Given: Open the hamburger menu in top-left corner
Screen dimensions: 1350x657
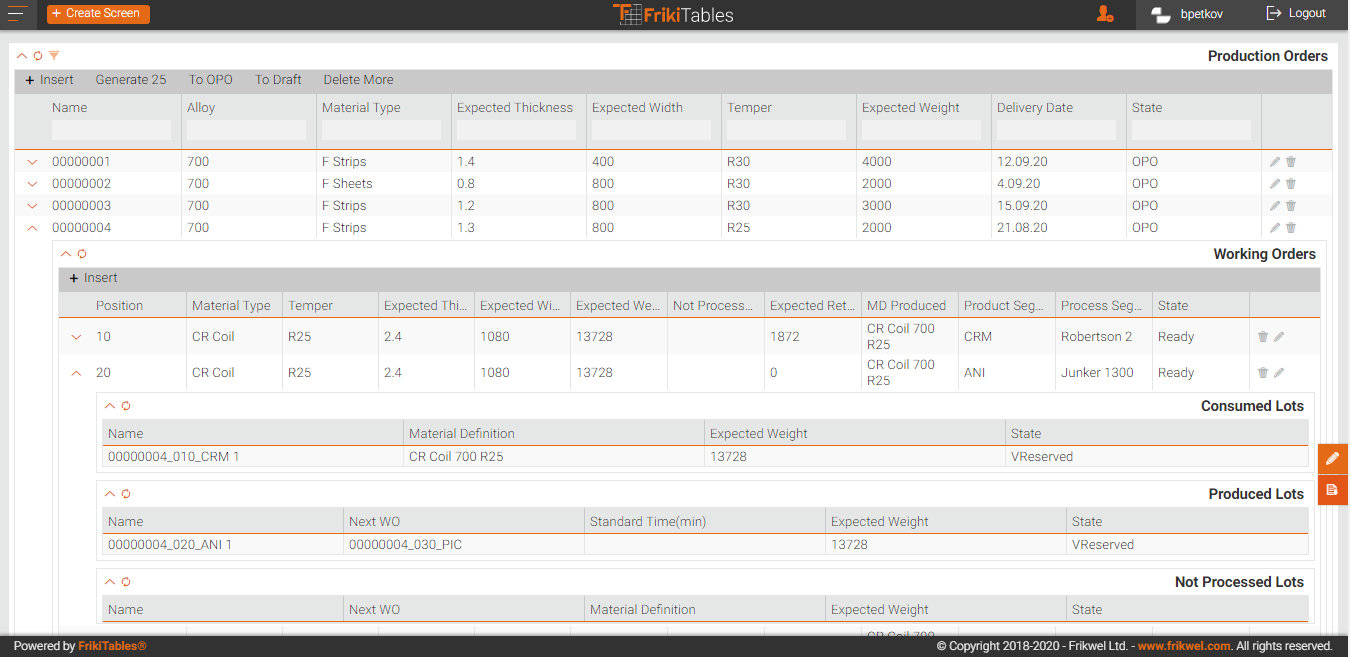Looking at the screenshot, I should pyautogui.click(x=18, y=14).
